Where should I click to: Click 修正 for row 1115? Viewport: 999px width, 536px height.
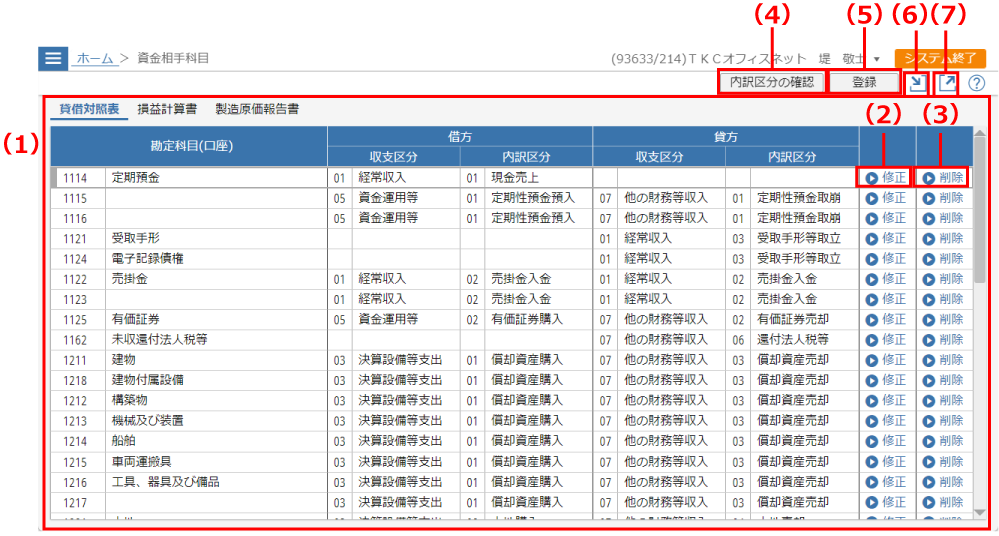(886, 198)
